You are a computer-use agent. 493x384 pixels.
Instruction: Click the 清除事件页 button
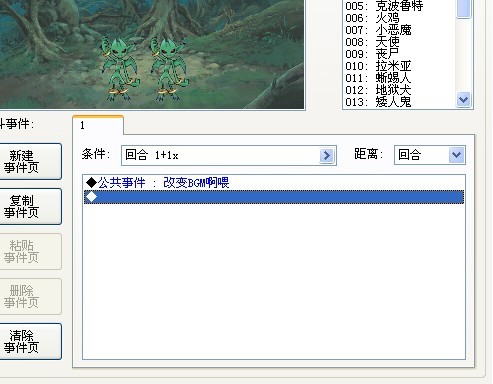pos(30,341)
